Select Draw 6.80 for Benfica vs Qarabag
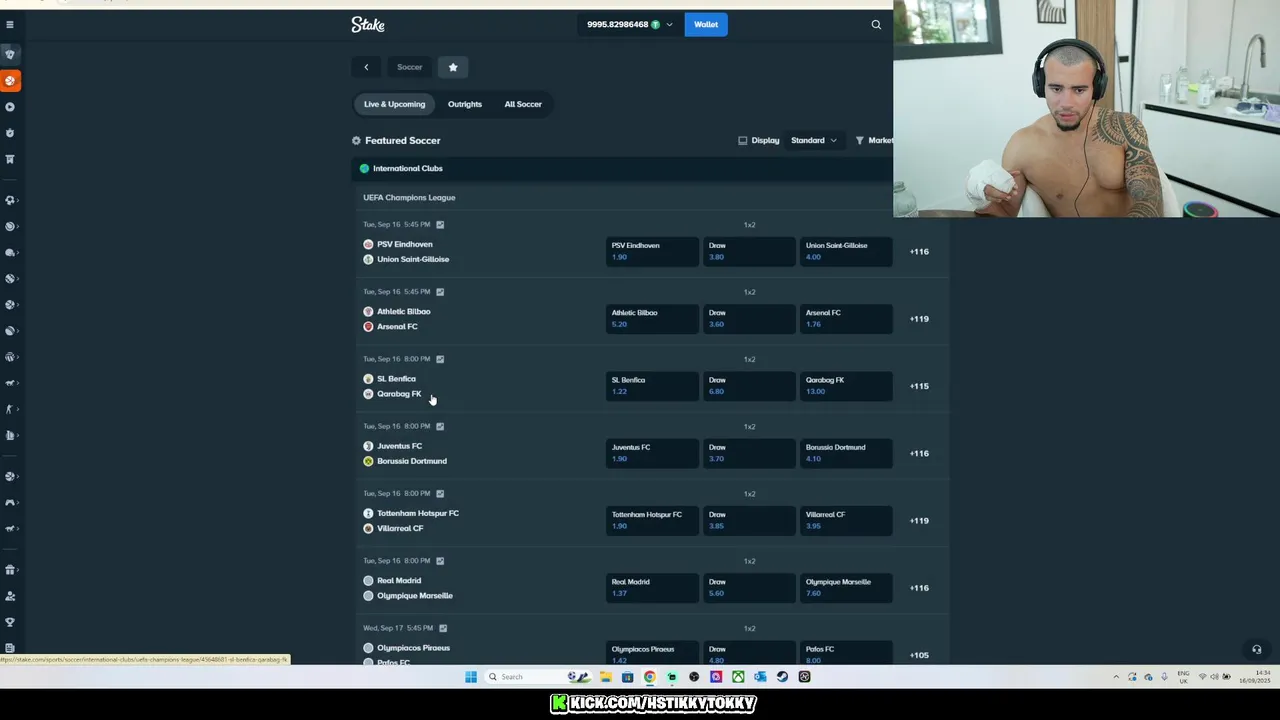This screenshot has width=1280, height=720. pyautogui.click(x=749, y=386)
